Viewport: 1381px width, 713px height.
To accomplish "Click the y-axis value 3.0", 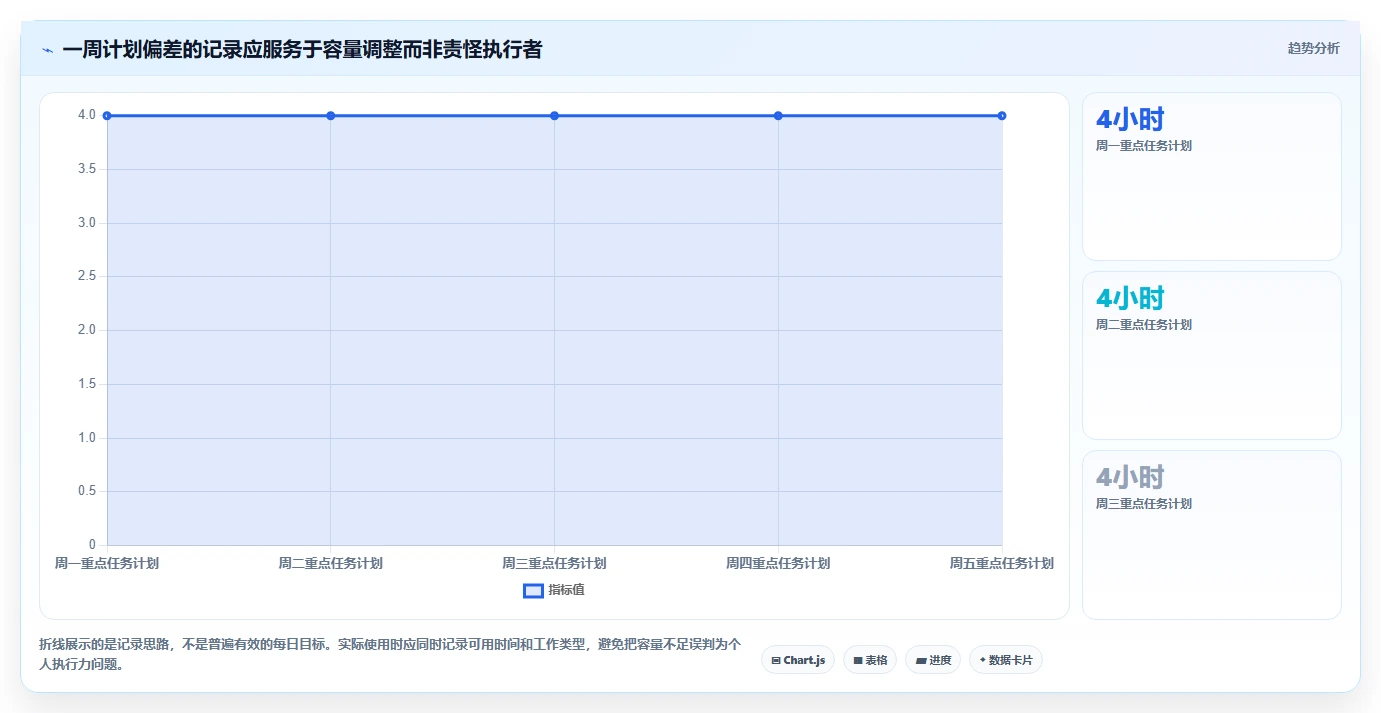I will tap(87, 223).
